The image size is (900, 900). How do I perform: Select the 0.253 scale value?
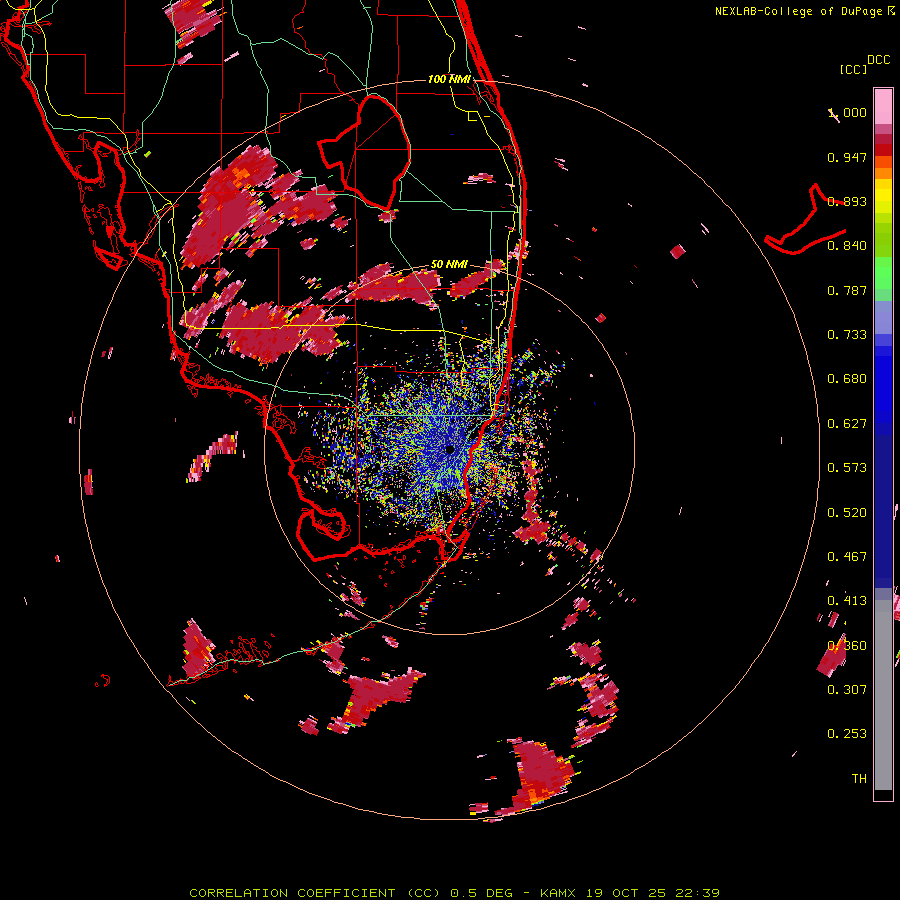pos(847,734)
